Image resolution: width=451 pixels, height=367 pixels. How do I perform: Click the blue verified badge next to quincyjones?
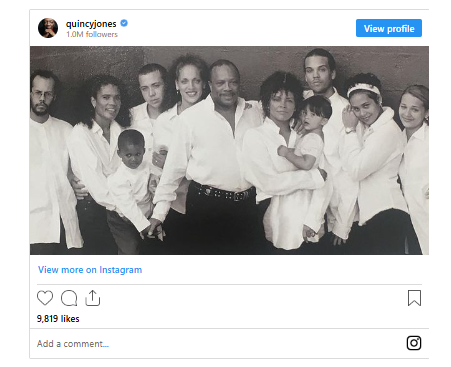(124, 23)
